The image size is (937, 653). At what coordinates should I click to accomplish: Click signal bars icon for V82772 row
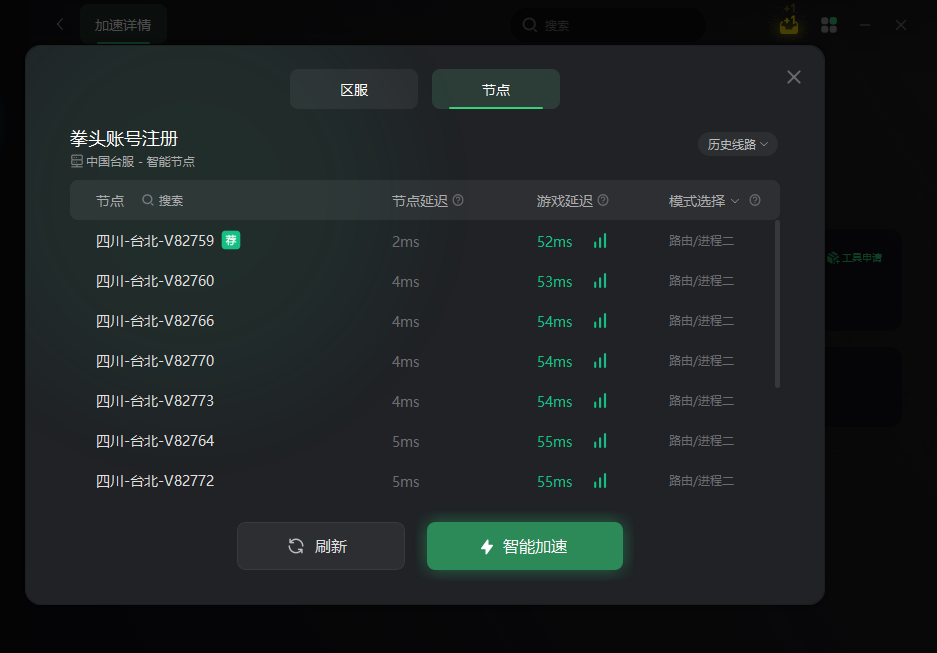pyautogui.click(x=600, y=481)
